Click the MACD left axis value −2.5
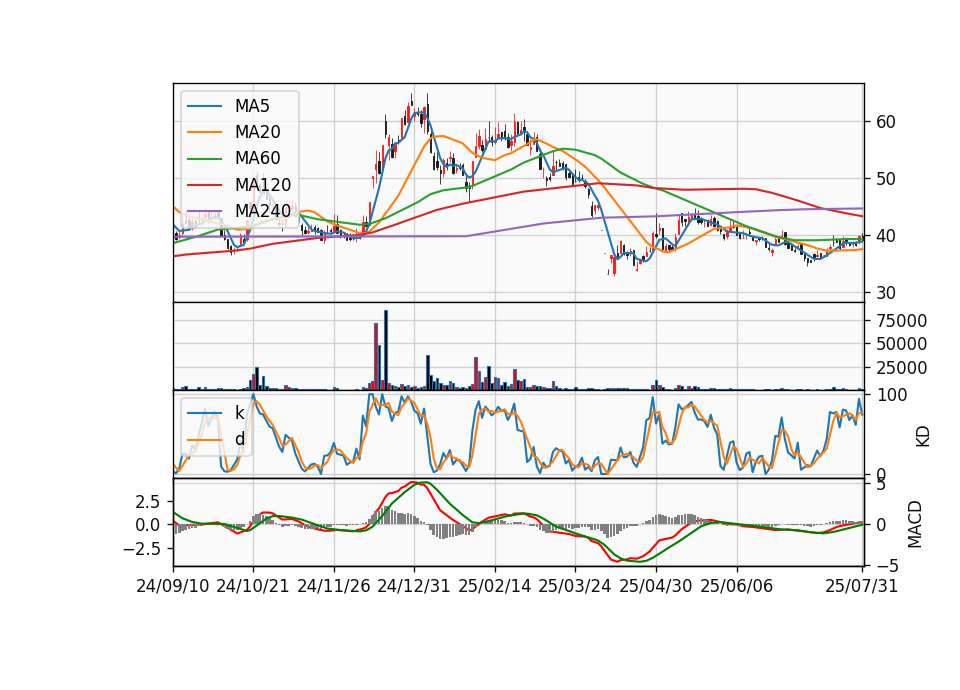 [141, 548]
